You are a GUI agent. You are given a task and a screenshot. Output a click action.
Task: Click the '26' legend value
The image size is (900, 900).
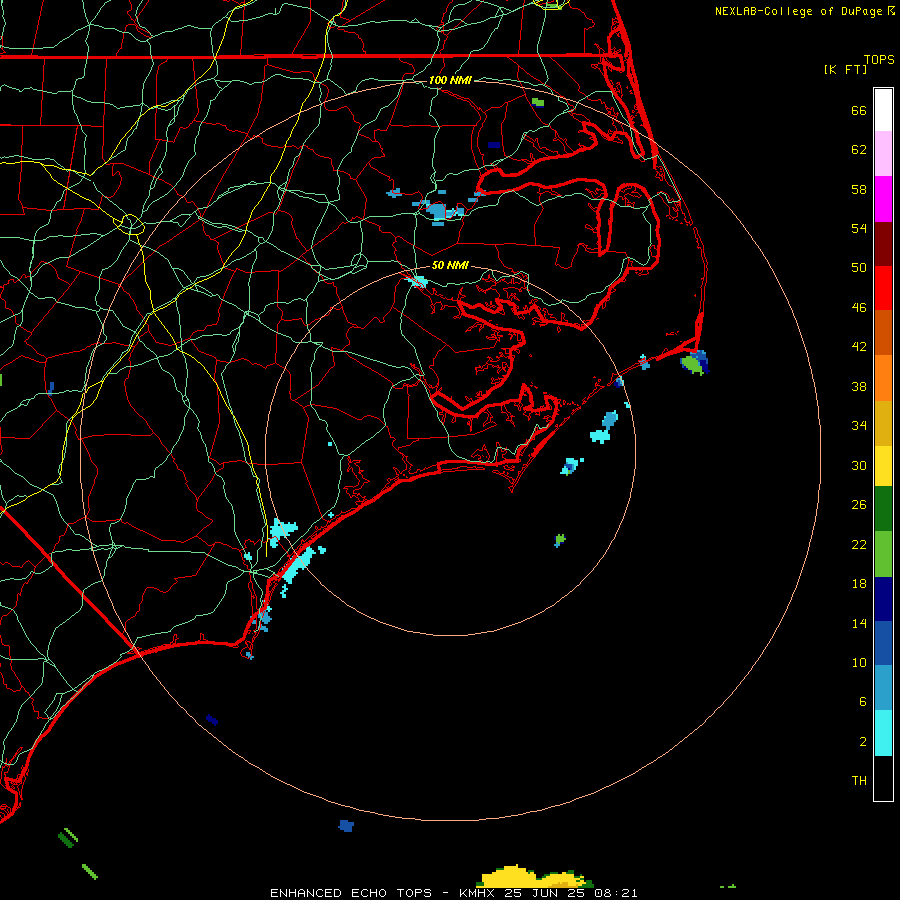tap(859, 505)
